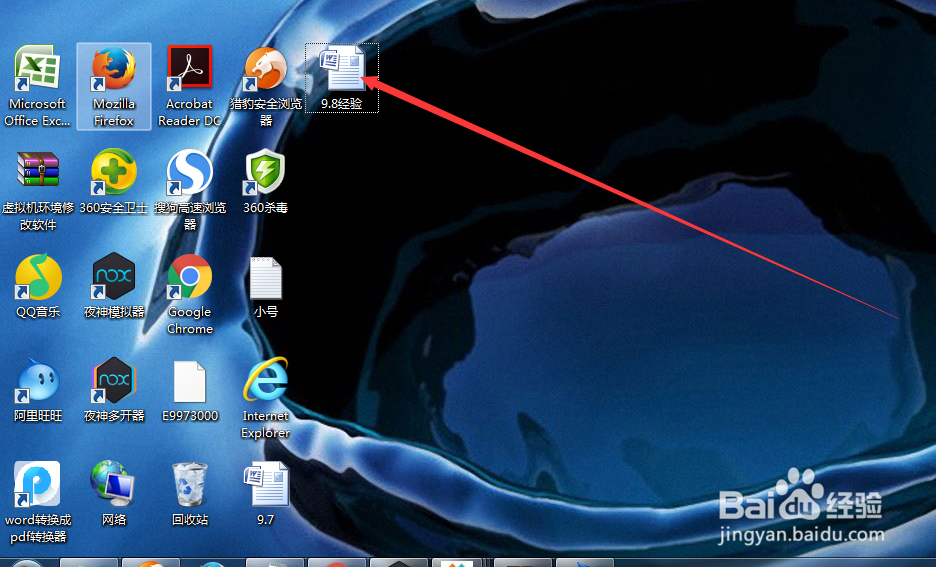
Task: Select the 9.7 Word document
Action: click(x=266, y=493)
